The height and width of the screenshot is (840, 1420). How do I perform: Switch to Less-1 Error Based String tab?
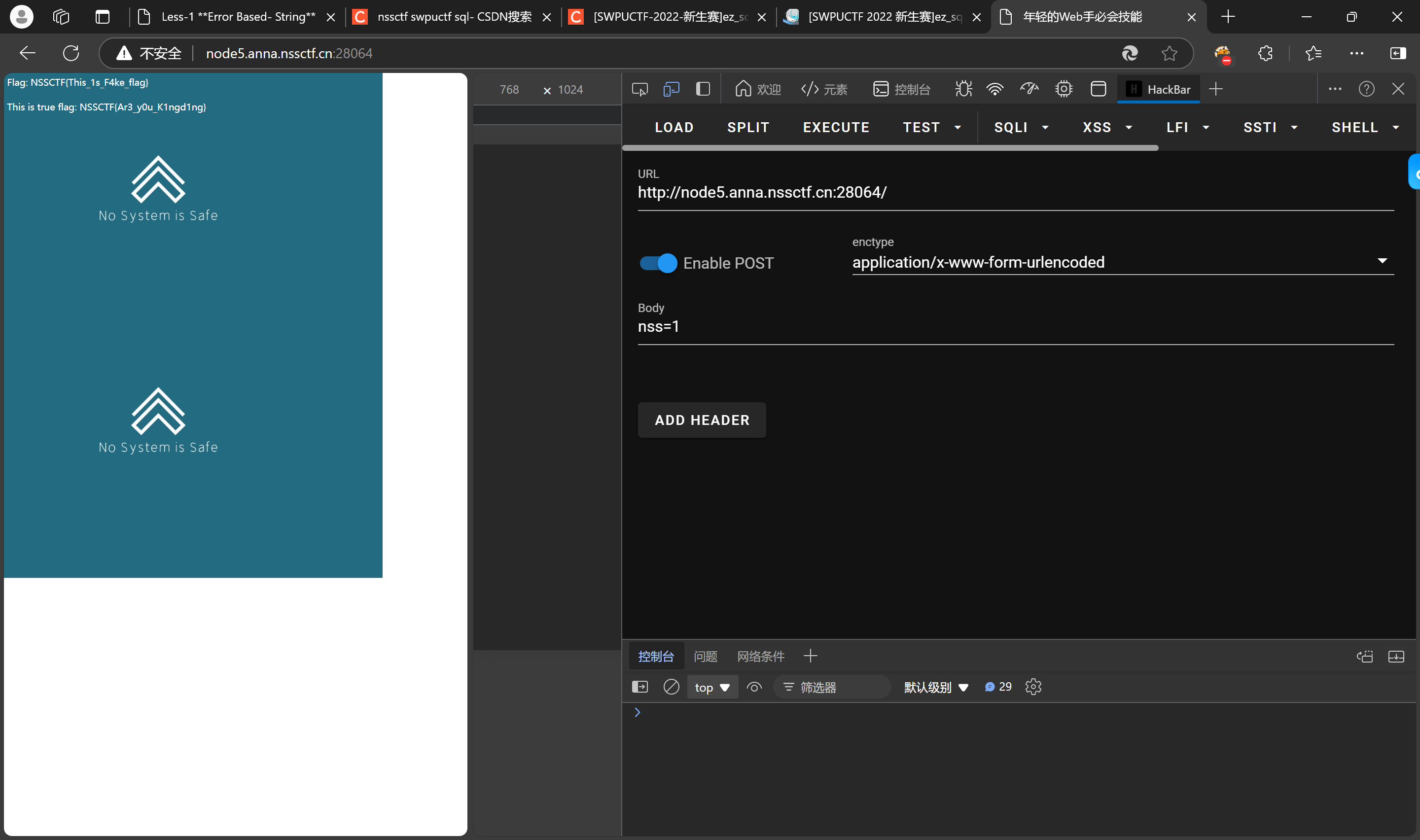(237, 16)
